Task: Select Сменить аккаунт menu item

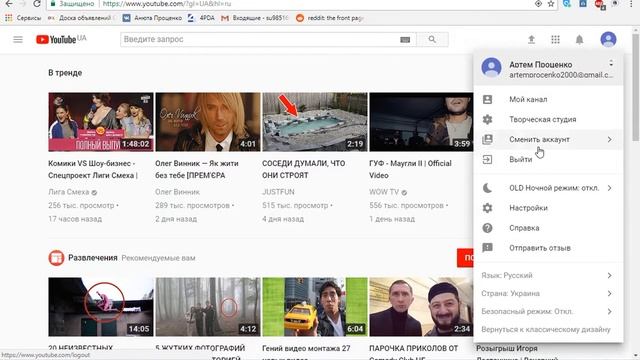Action: tap(548, 139)
